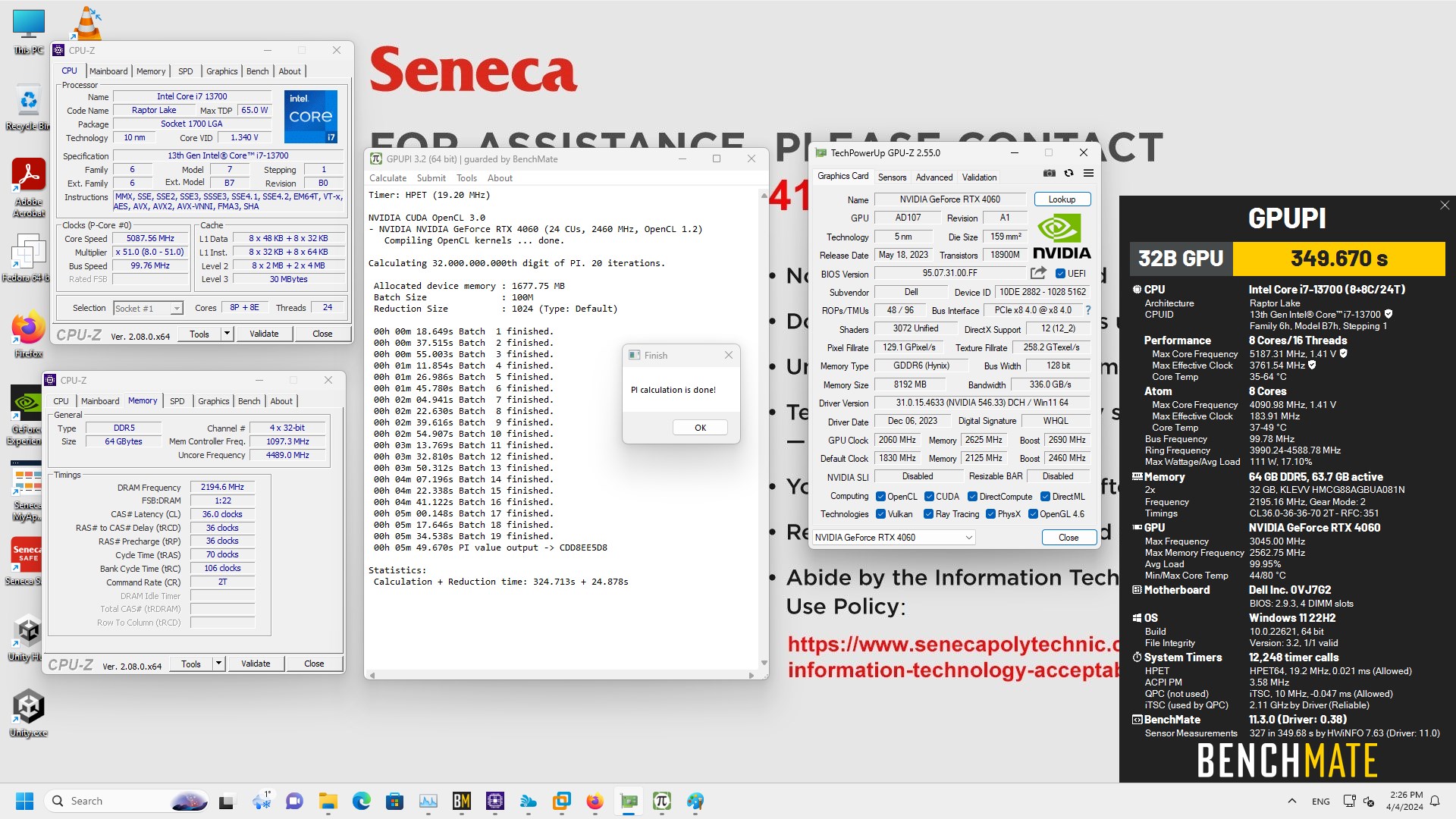Screen dimensions: 1456x819
Task: Click the BenchMate BM taskbar icon
Action: pyautogui.click(x=462, y=801)
